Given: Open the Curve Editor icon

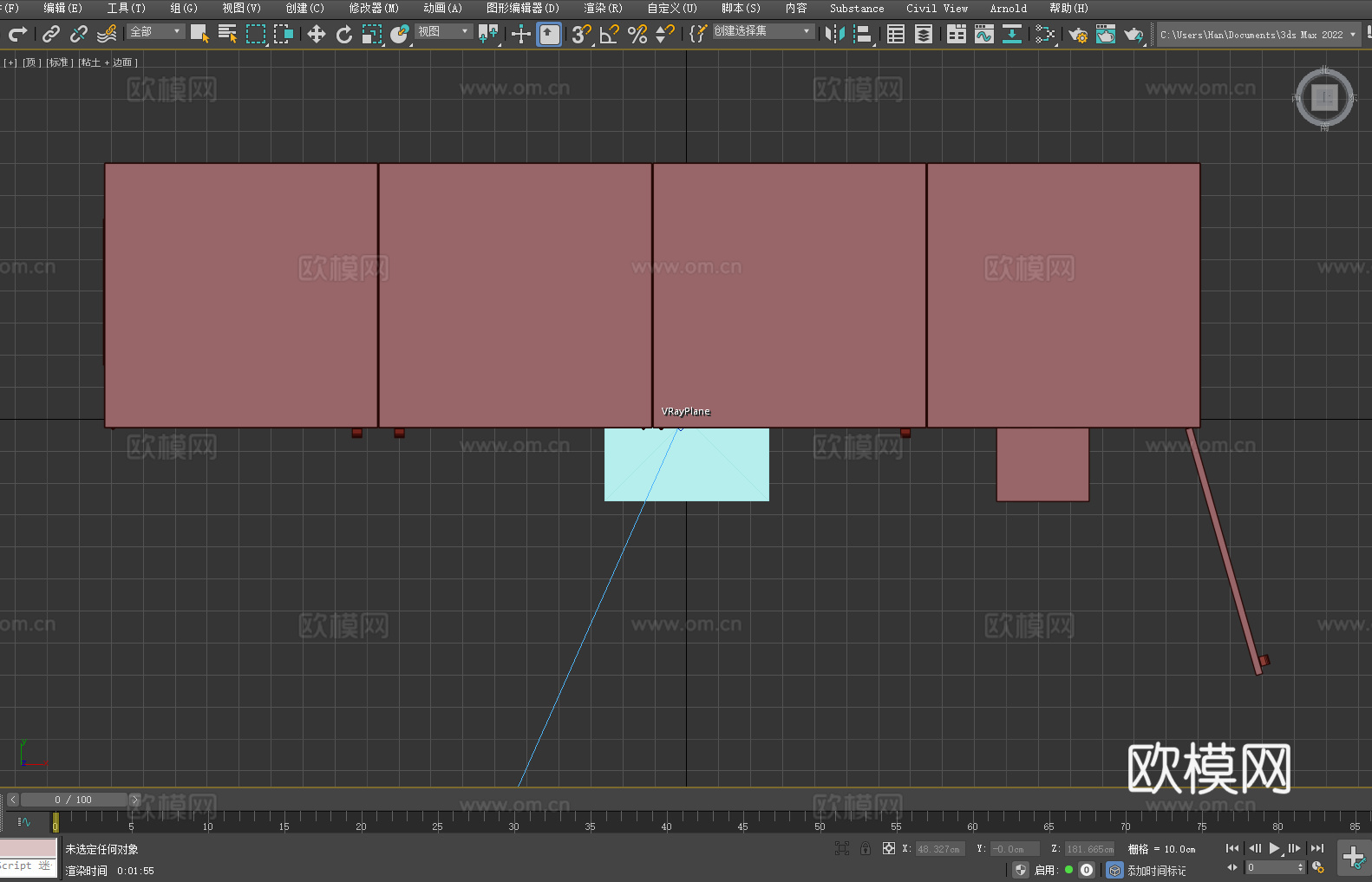Looking at the screenshot, I should [984, 34].
